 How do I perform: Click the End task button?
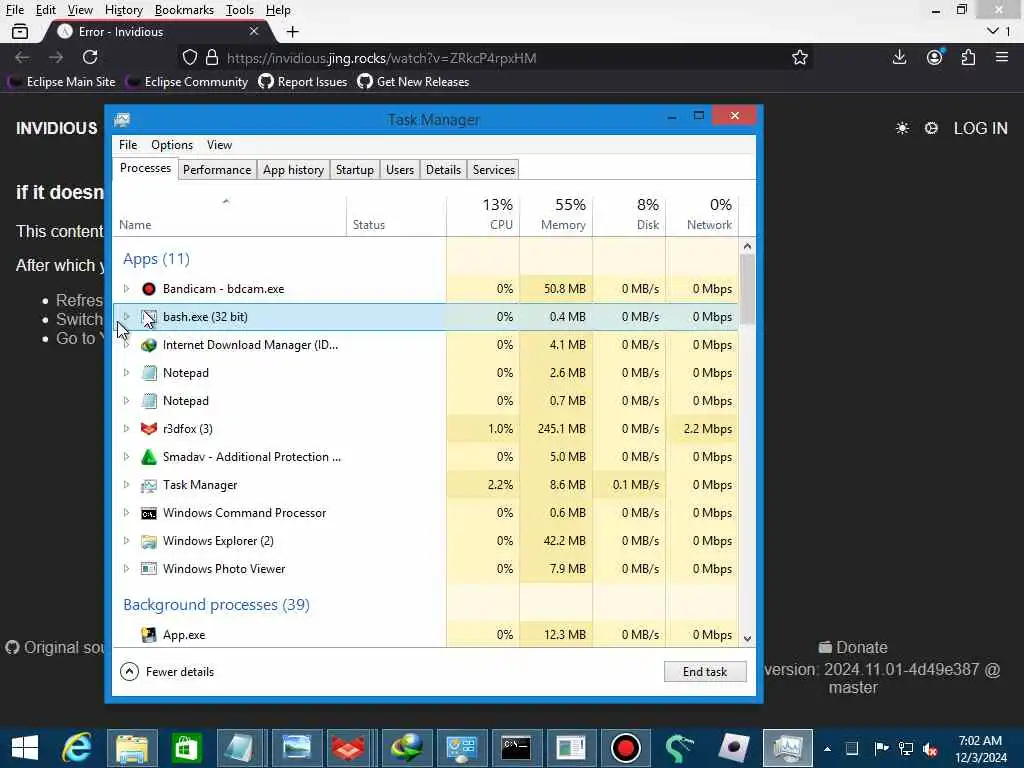pos(705,672)
